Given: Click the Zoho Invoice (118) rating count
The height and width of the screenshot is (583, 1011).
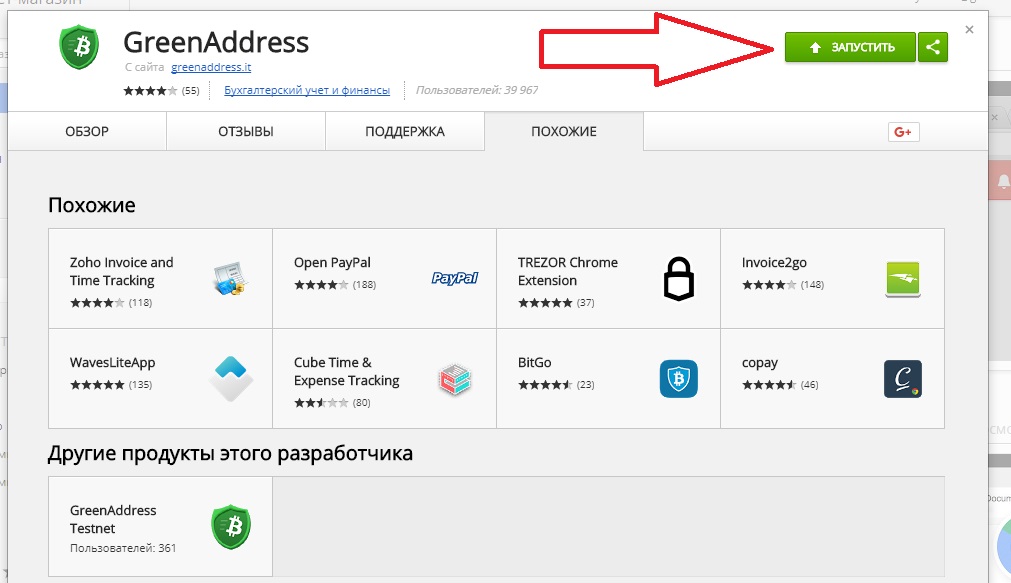Looking at the screenshot, I should click(141, 302).
